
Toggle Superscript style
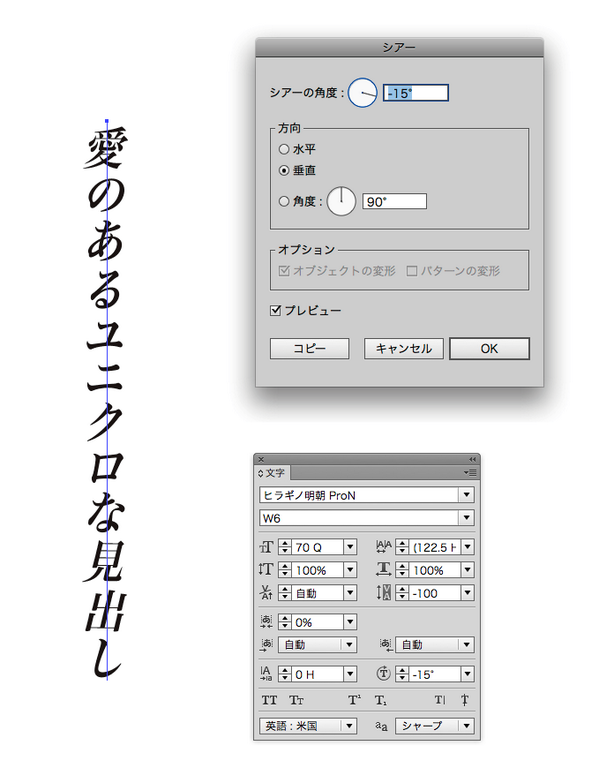[x=355, y=700]
